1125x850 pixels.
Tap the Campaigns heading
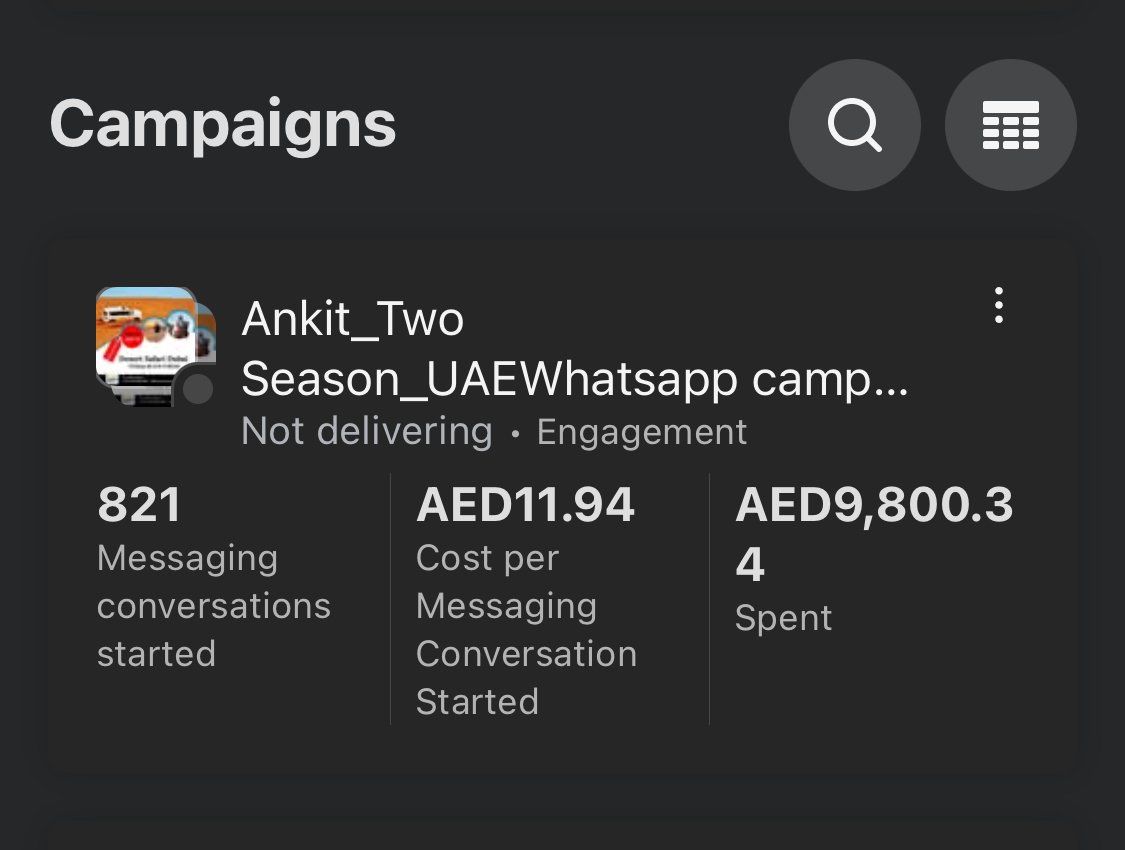223,125
